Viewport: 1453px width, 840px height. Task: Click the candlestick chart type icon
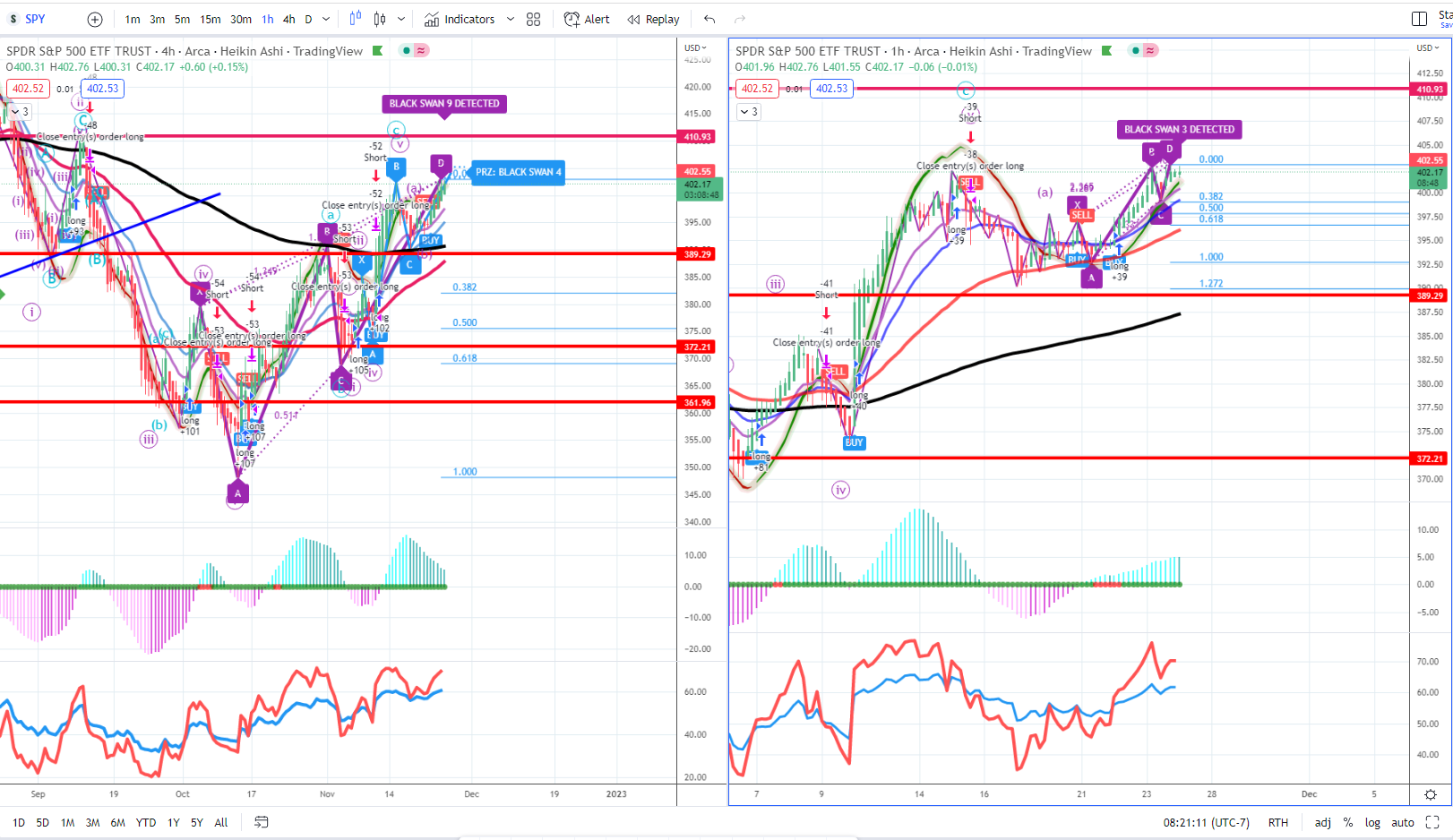point(380,19)
